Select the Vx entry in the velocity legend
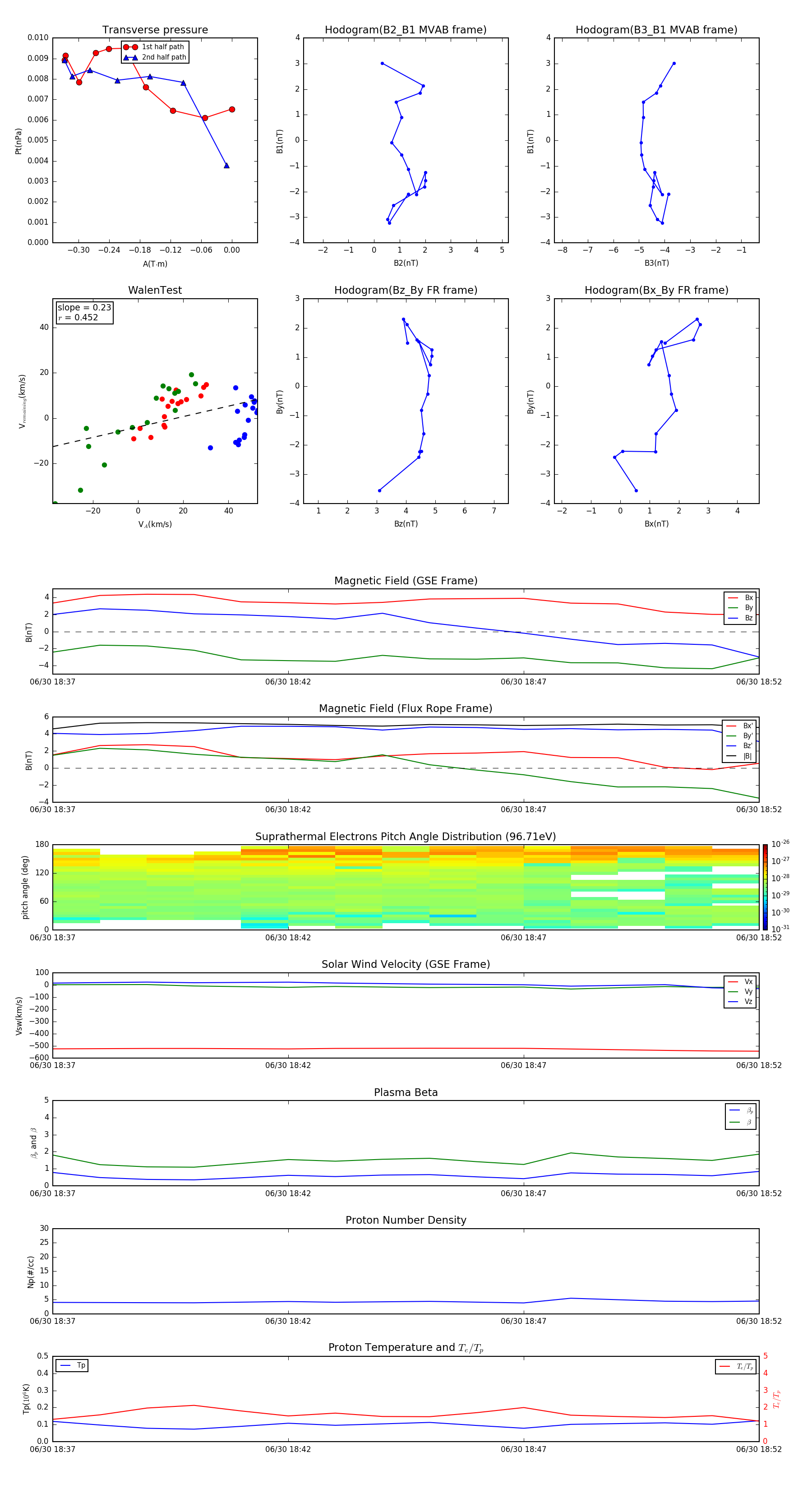Screen dimensions: 812x1489 click(x=740, y=981)
